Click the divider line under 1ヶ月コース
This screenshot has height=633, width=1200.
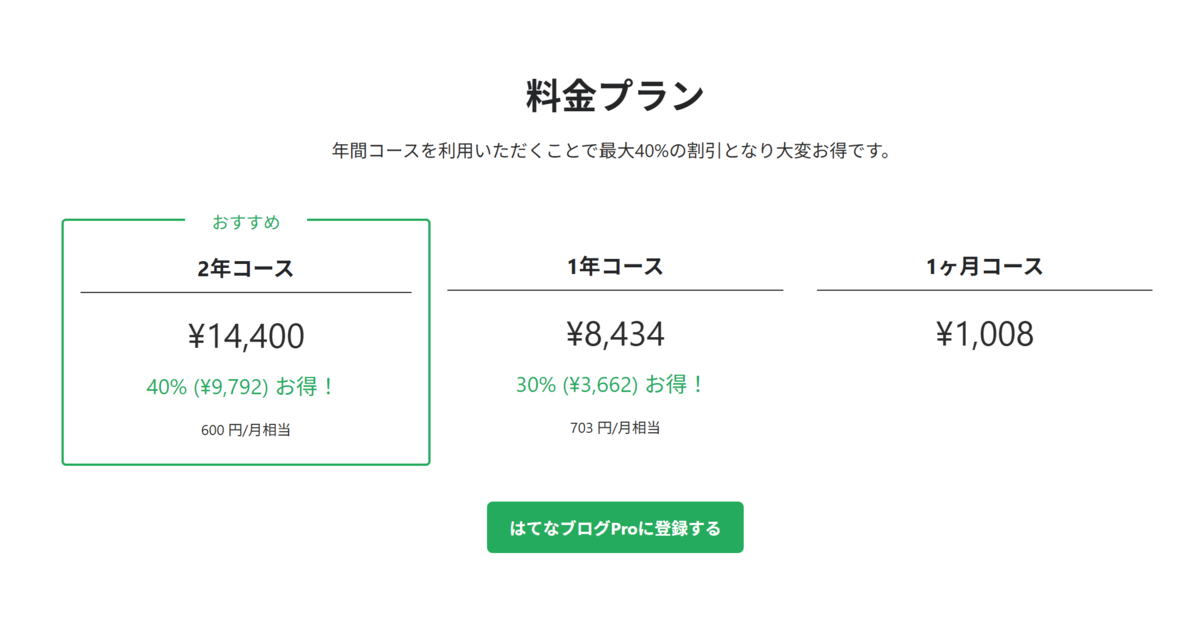(x=984, y=290)
